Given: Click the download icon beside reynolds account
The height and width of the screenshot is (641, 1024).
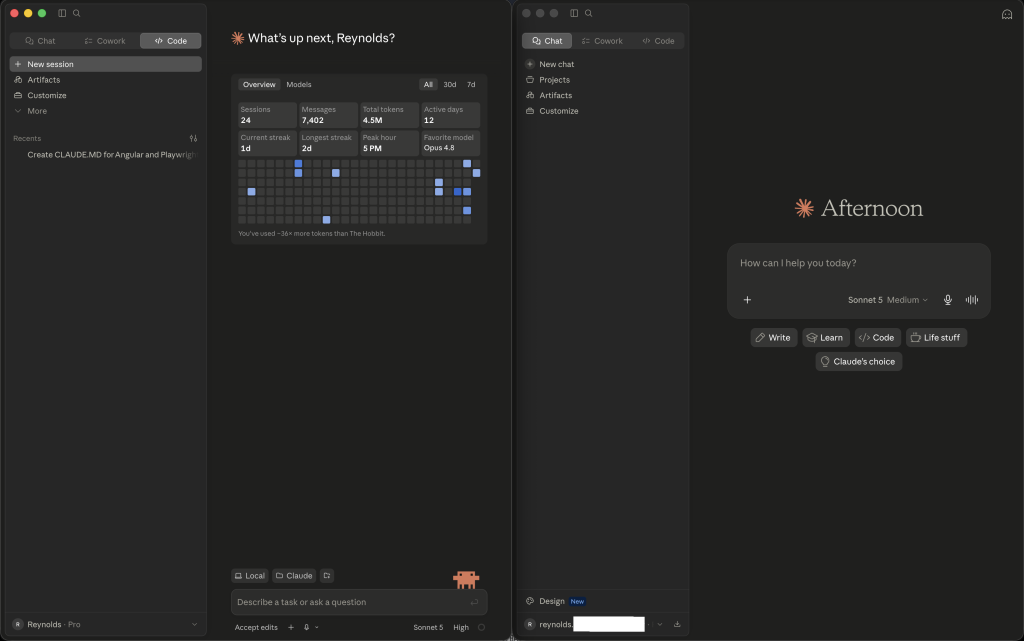Looking at the screenshot, I should point(677,624).
